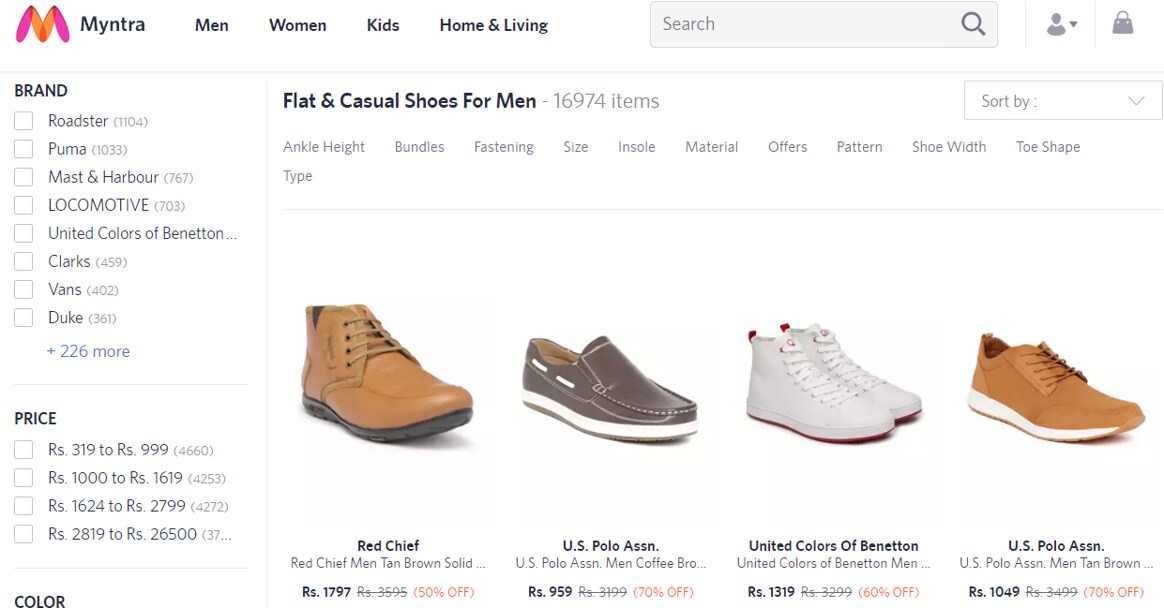Open the Women menu
The width and height of the screenshot is (1164, 608).
297,25
